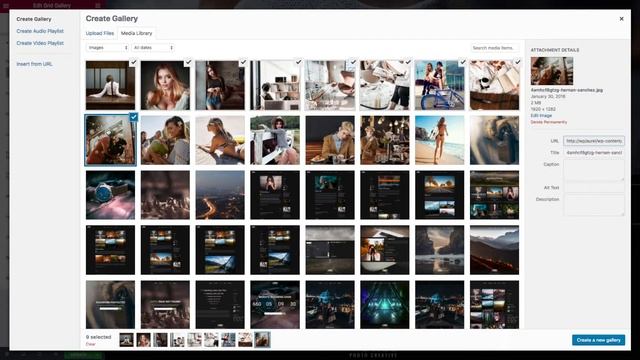Click the last thumbnail in the selection strip
This screenshot has width=640, height=360.
262,340
